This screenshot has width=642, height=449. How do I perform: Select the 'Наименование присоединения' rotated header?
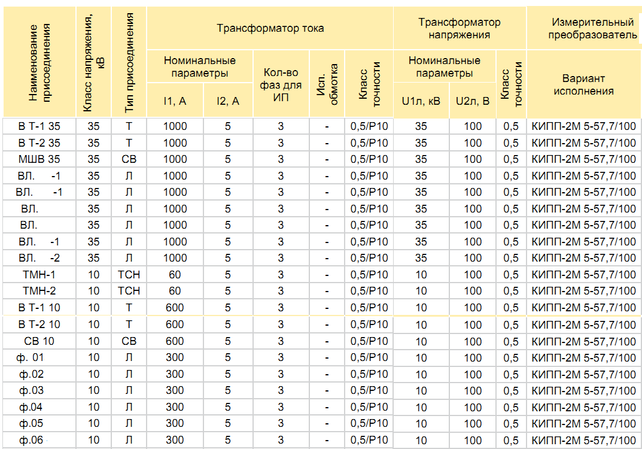(39, 62)
